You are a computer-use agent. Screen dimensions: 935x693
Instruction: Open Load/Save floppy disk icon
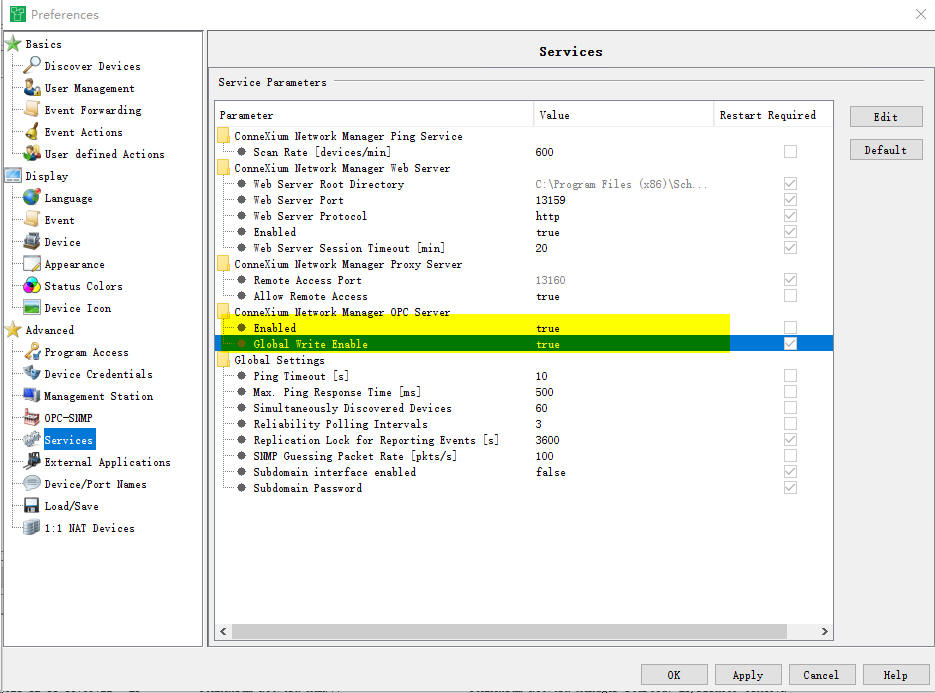click(32, 506)
